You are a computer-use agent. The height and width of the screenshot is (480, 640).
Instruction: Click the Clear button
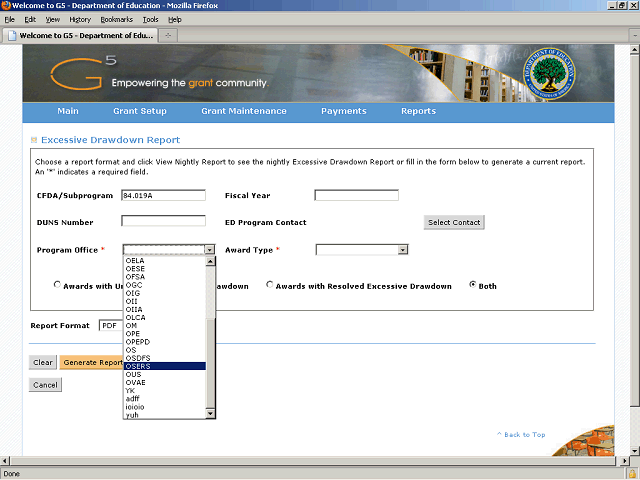[43, 362]
